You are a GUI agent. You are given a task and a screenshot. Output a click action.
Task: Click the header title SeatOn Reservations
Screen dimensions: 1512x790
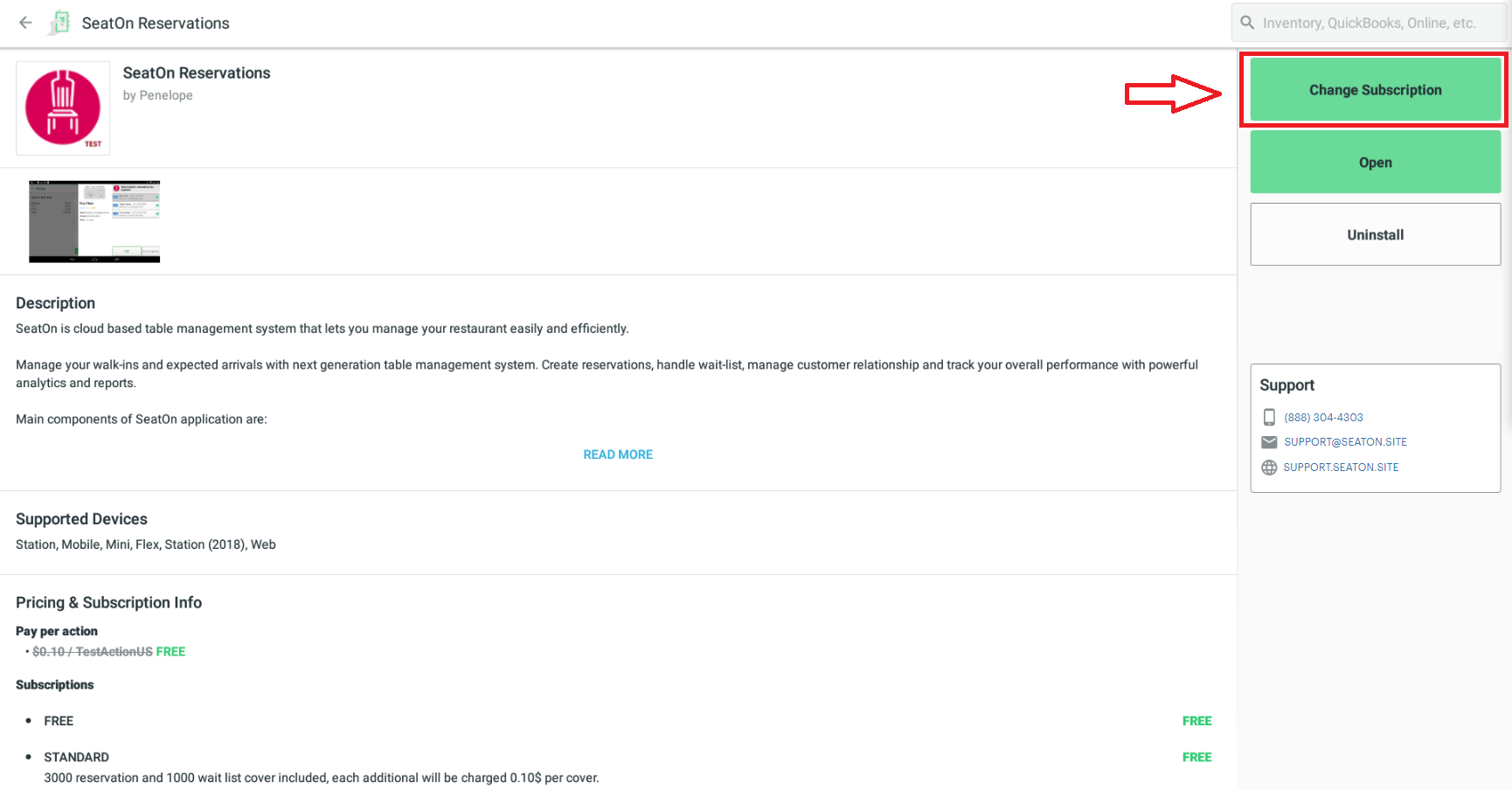tap(156, 24)
